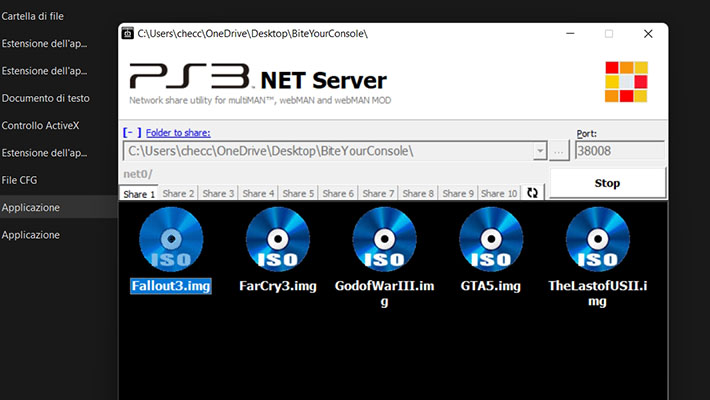Select the Fallout3.img ISO disc icon
710x400 pixels.
click(171, 239)
